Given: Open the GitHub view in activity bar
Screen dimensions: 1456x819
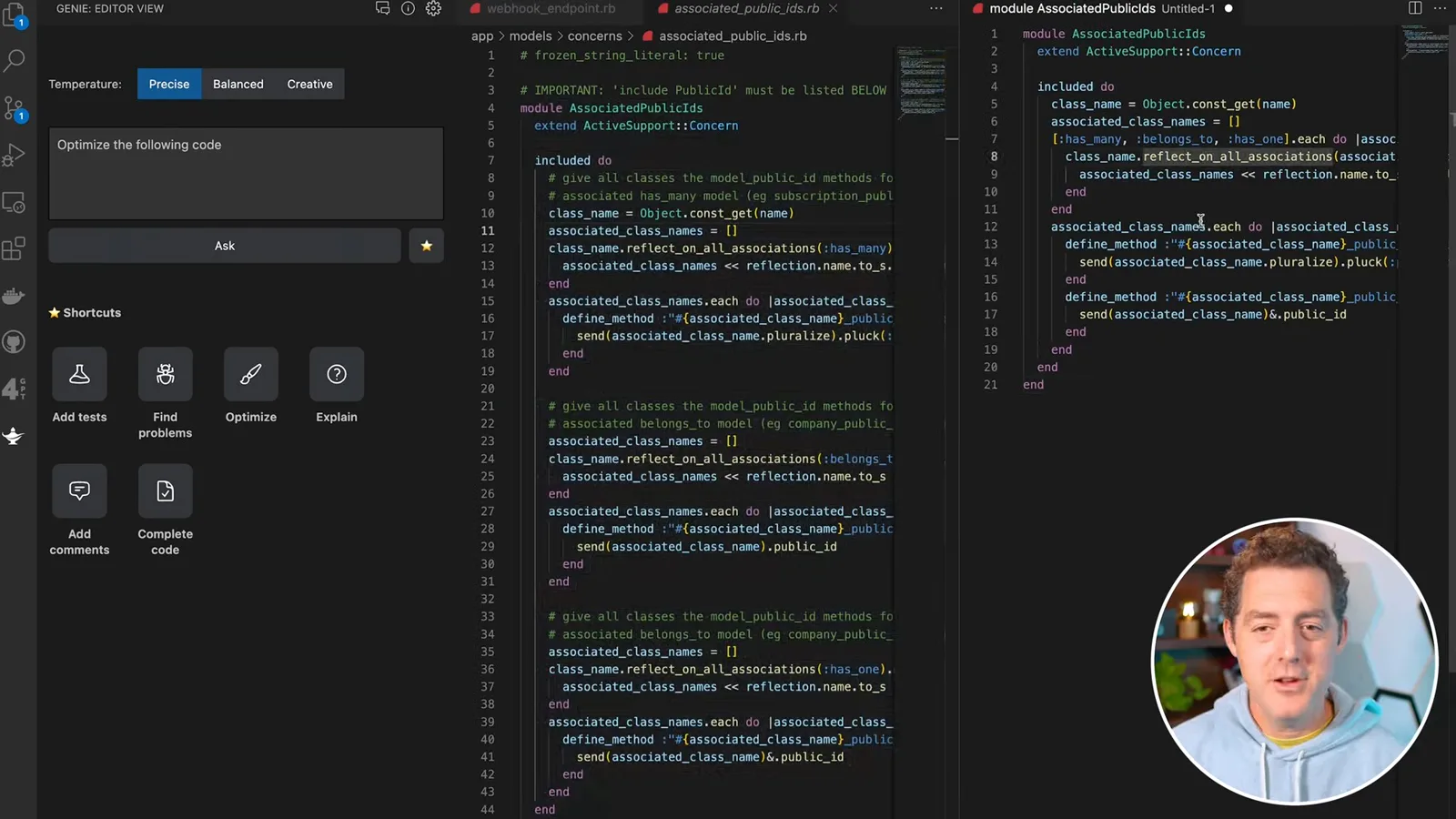Looking at the screenshot, I should (15, 342).
